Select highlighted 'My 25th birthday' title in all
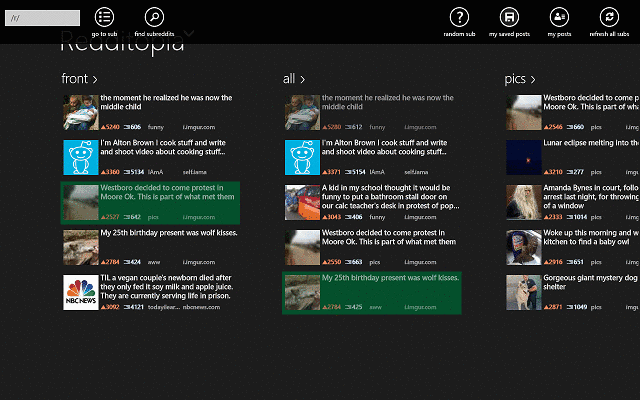 click(391, 278)
